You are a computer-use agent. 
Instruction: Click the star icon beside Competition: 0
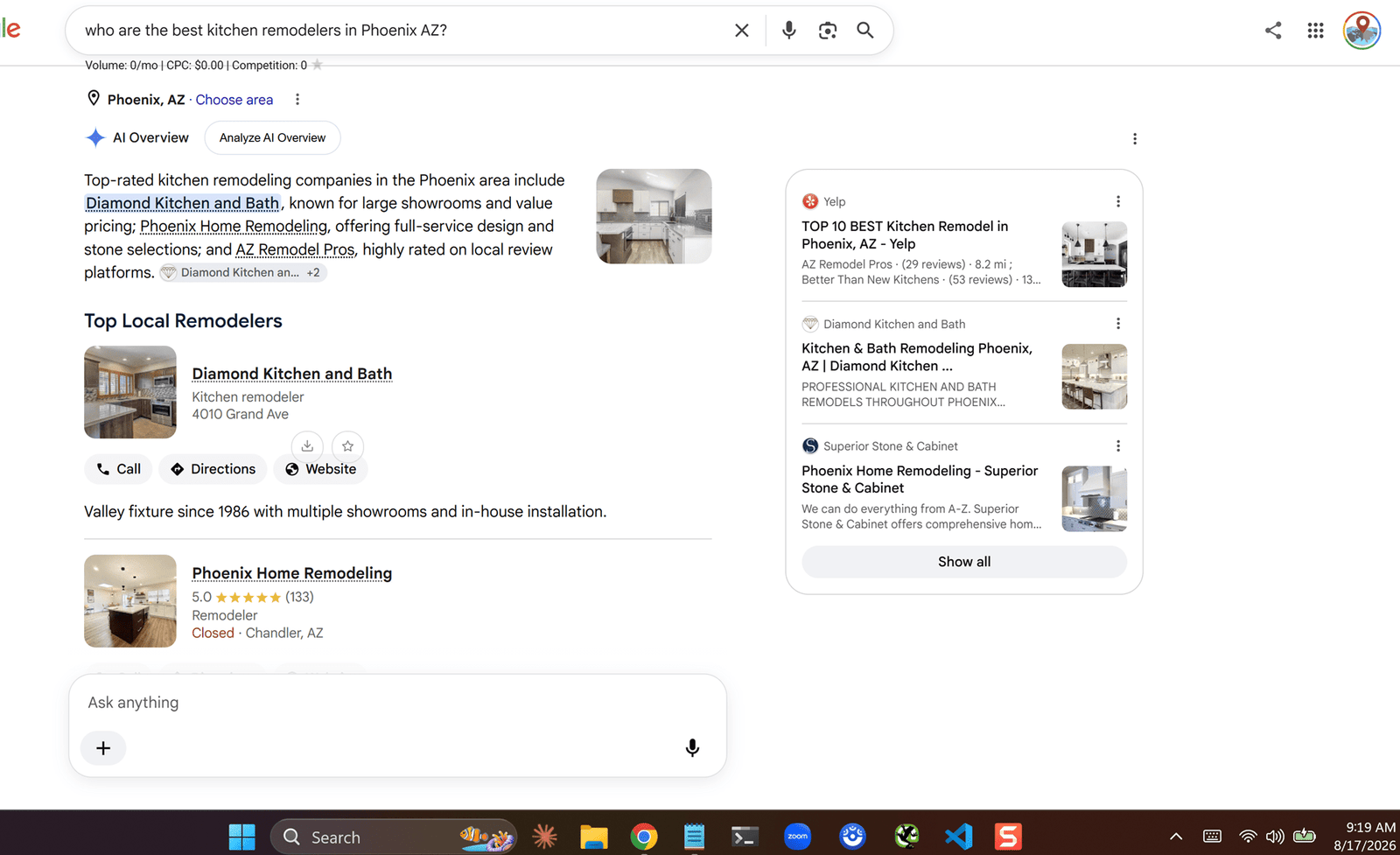317,65
